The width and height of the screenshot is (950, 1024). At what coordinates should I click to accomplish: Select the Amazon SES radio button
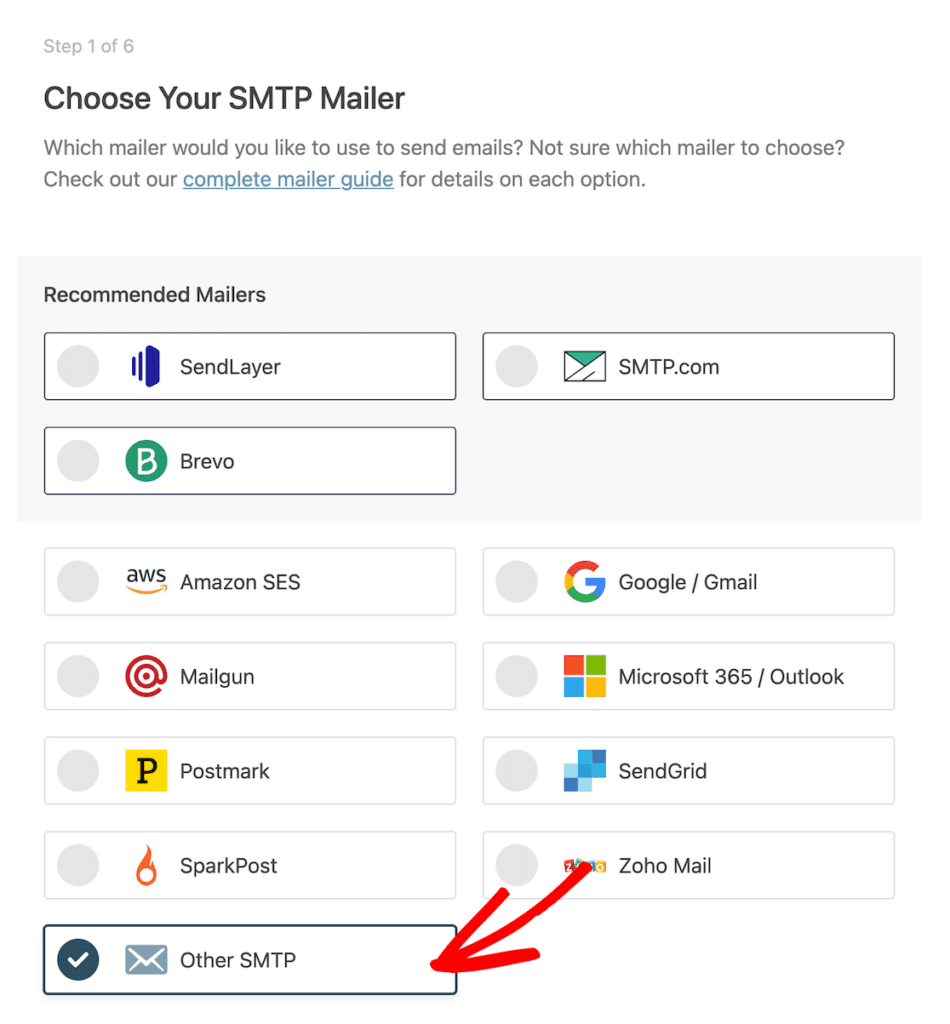tap(78, 581)
